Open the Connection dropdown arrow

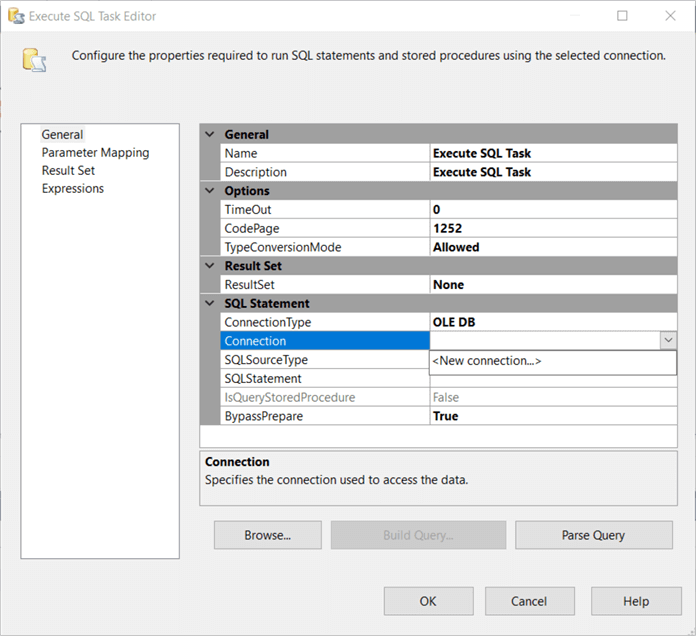(668, 341)
